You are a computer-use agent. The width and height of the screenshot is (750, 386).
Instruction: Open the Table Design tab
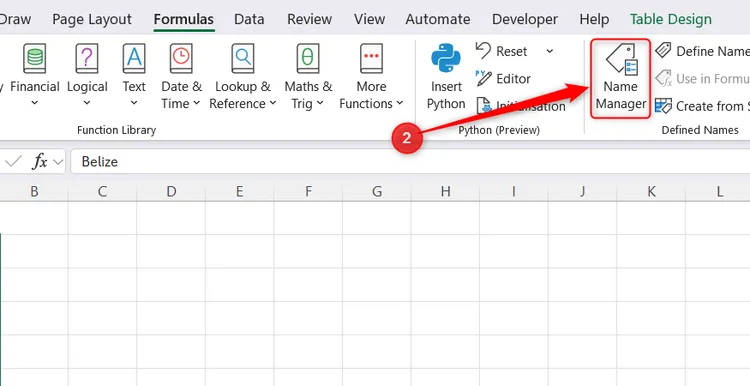(x=671, y=19)
